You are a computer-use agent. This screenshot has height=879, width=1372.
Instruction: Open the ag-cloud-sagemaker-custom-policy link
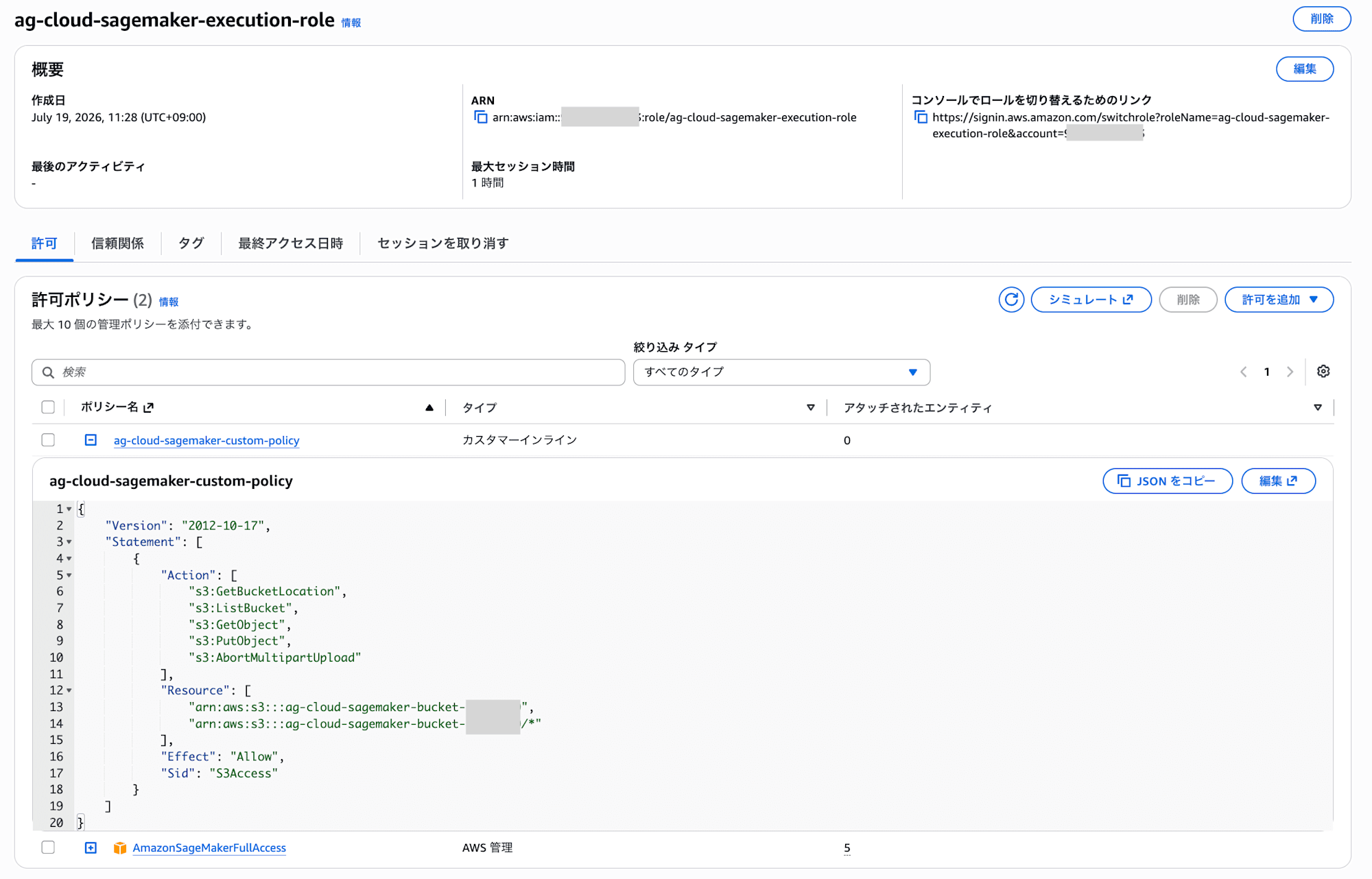(206, 440)
